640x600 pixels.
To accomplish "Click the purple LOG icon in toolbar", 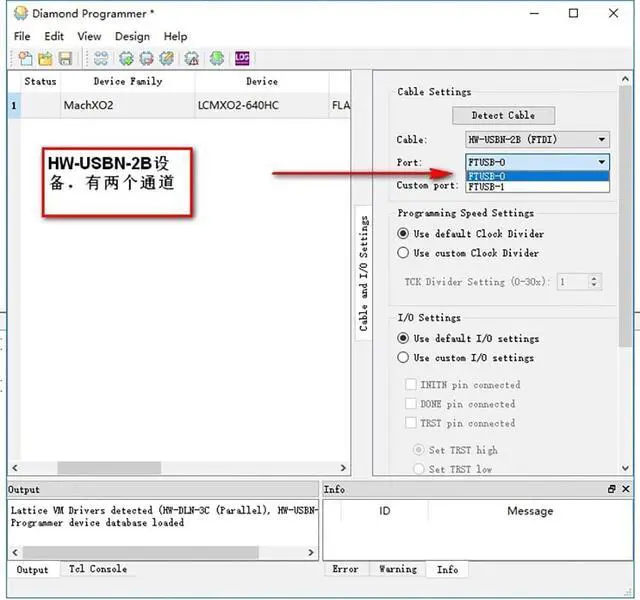I will [x=242, y=59].
